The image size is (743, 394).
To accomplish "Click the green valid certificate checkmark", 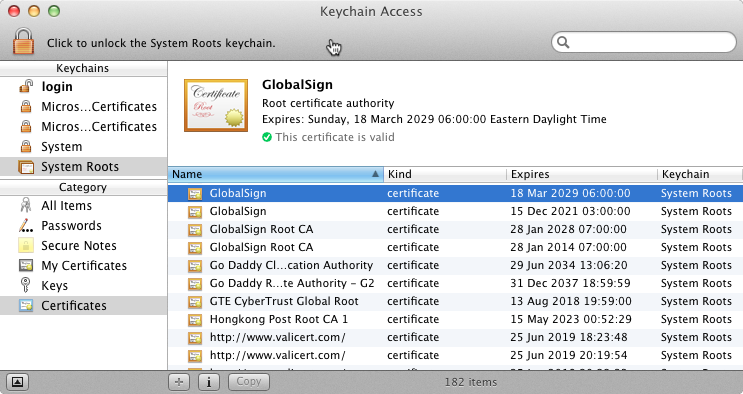I will (267, 137).
